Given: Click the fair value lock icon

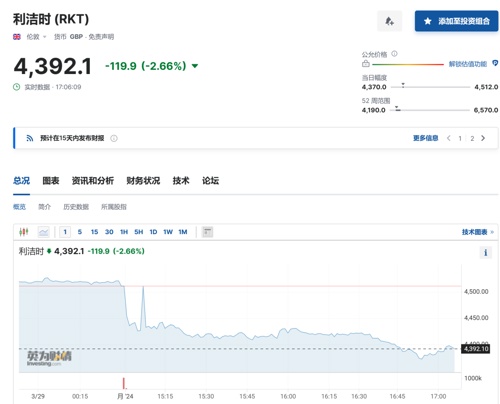Looking at the screenshot, I should coord(366,64).
